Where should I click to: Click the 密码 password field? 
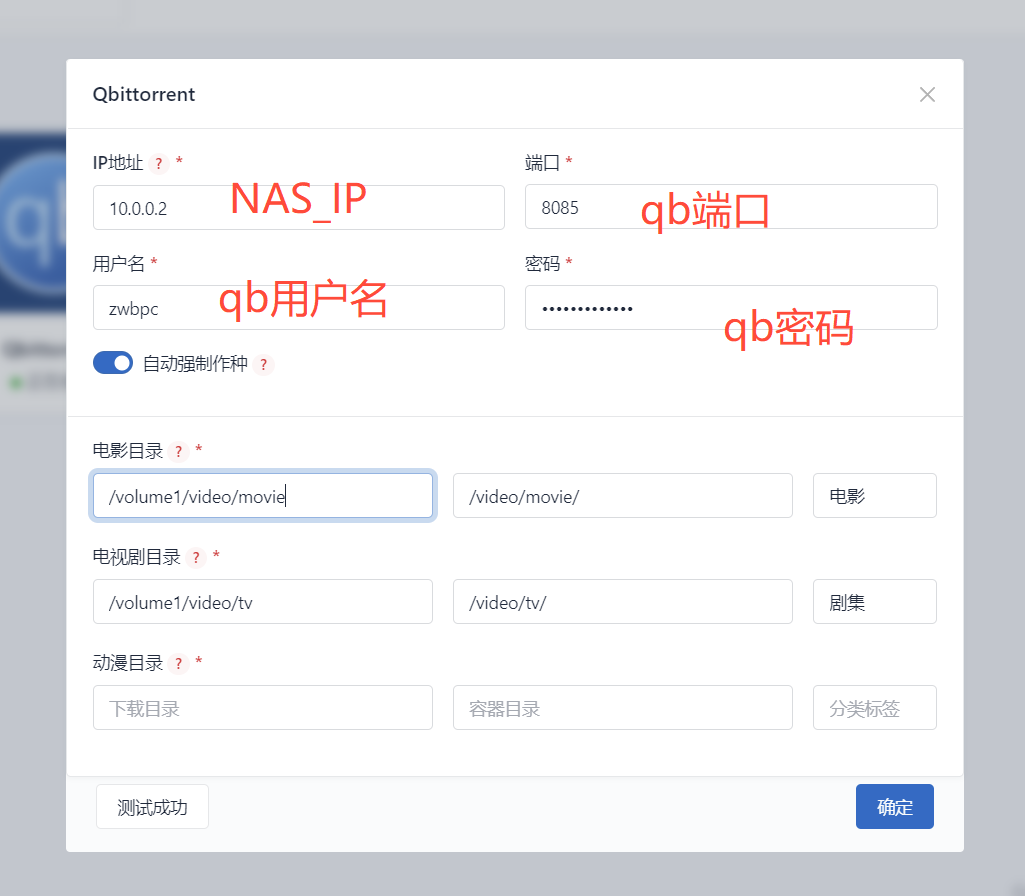tap(731, 308)
